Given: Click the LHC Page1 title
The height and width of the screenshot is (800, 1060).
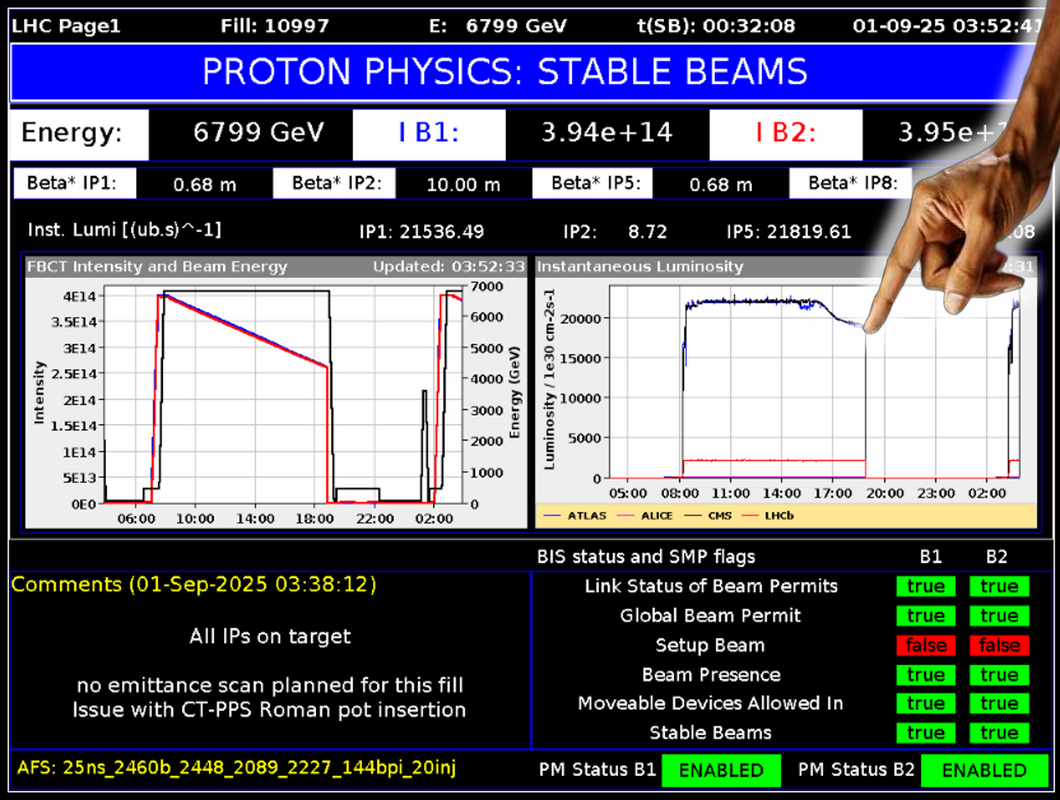Looking at the screenshot, I should click(66, 26).
